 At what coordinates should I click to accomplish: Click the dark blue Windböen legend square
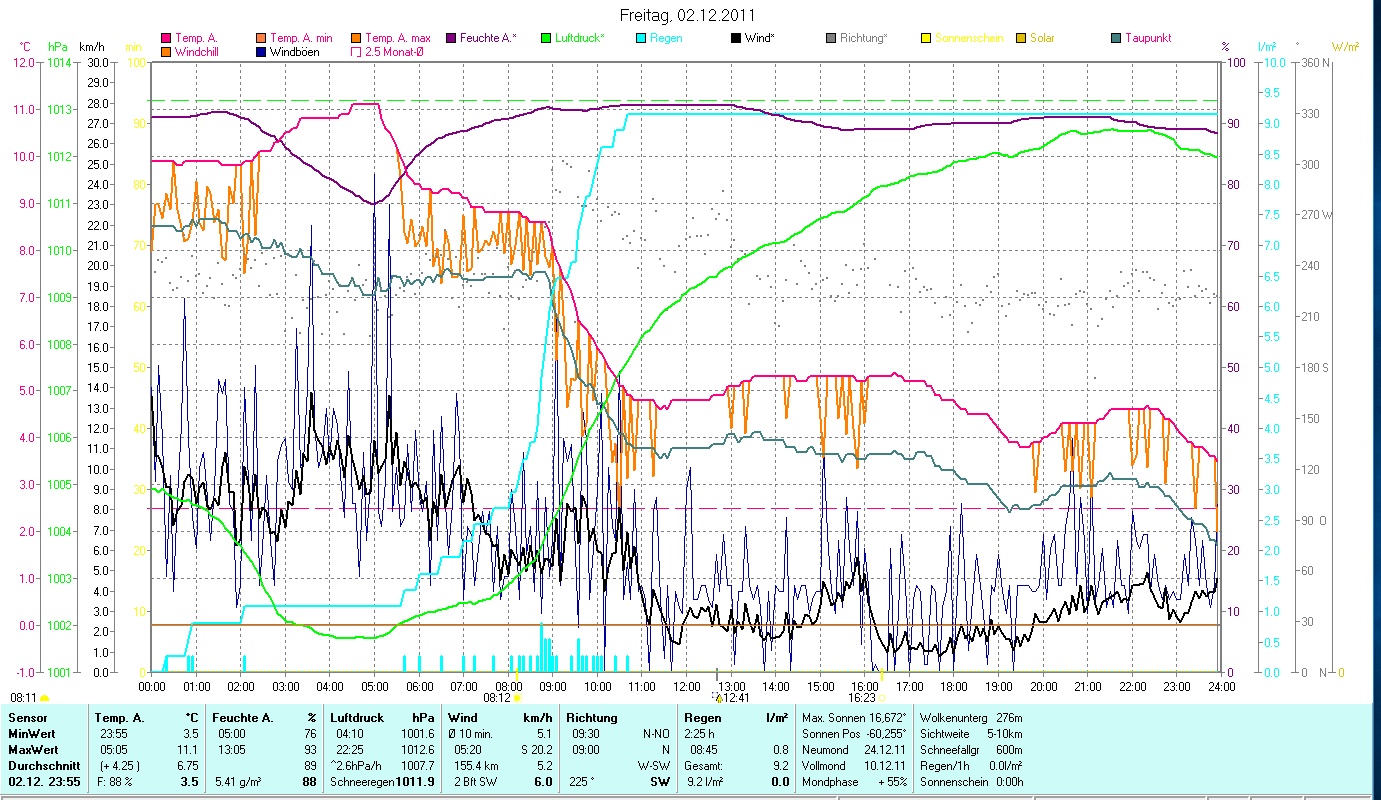(x=259, y=51)
